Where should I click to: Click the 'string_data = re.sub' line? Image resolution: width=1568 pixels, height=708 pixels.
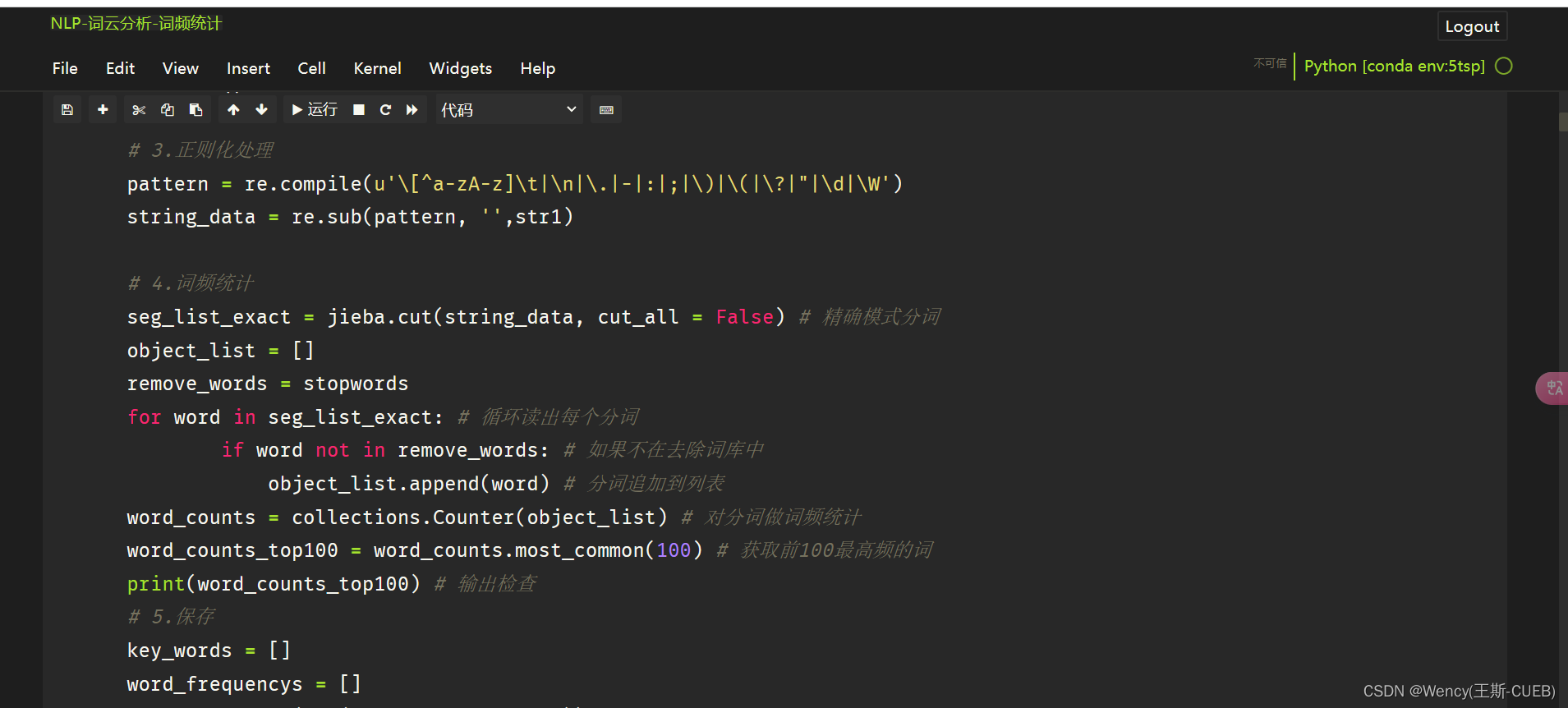(350, 217)
